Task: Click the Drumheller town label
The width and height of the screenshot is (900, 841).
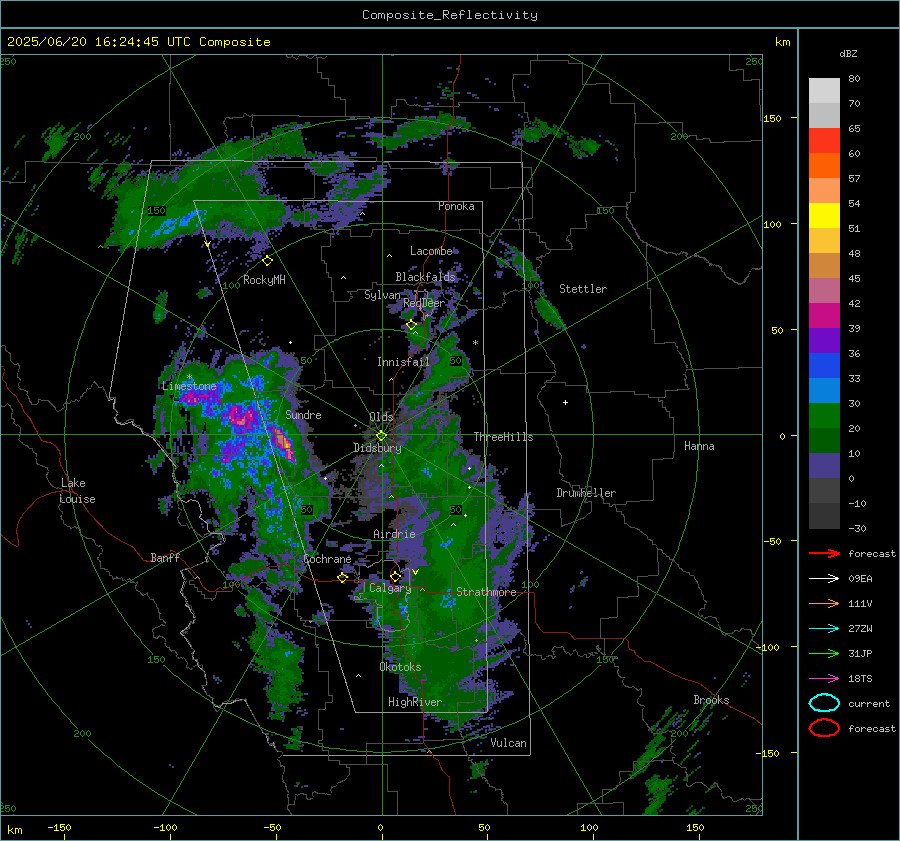Action: [x=586, y=493]
